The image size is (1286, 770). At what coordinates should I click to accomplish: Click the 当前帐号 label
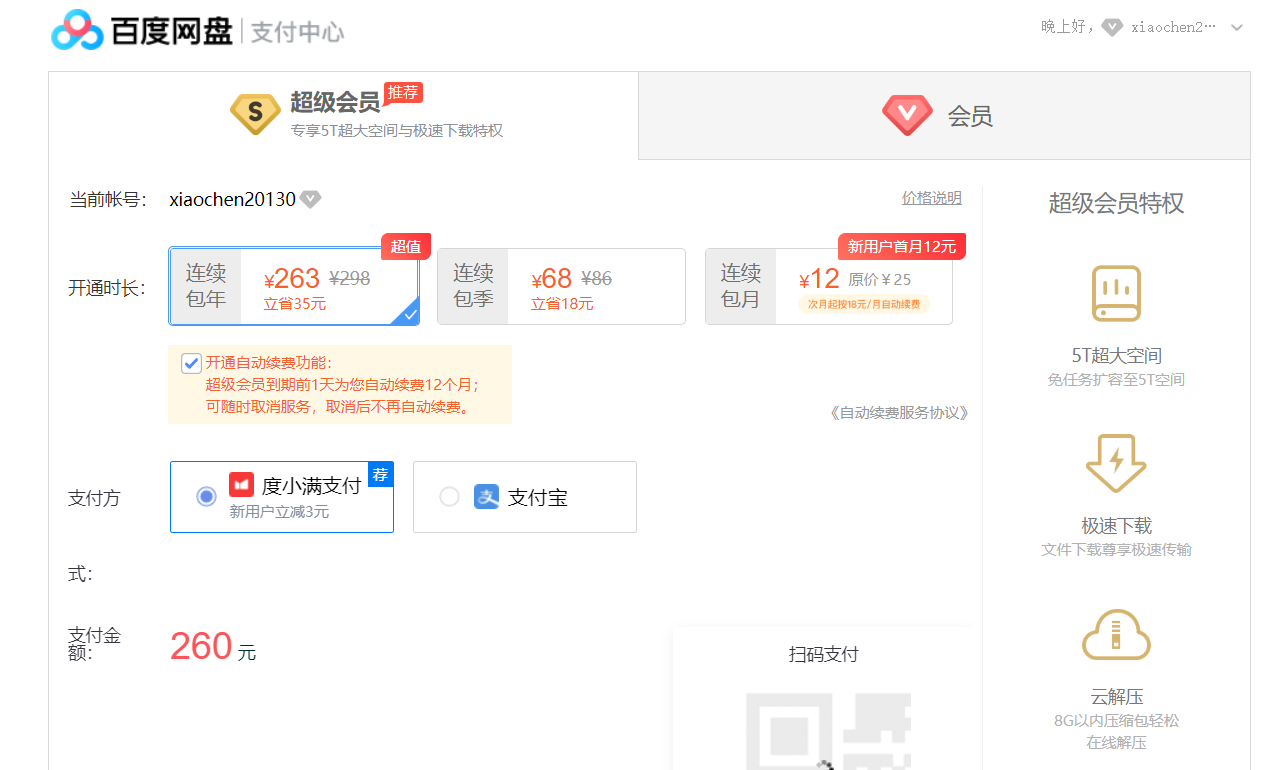coord(108,200)
